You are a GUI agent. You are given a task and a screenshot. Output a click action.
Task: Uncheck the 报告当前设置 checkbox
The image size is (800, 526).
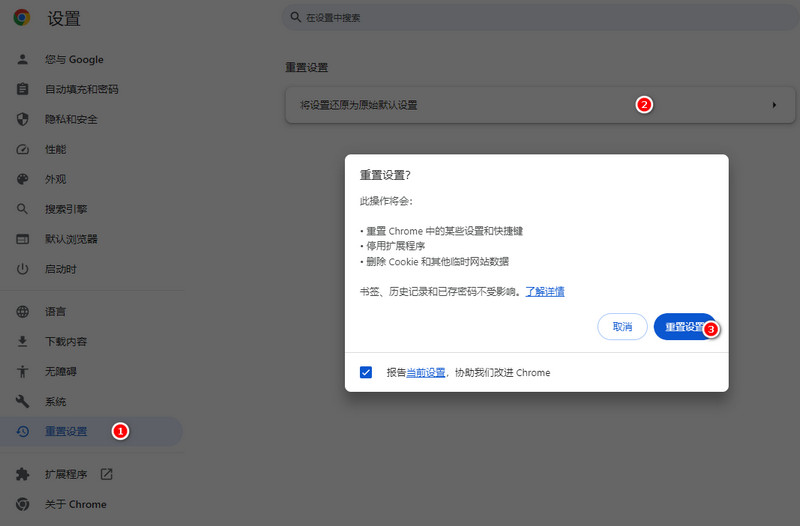click(x=366, y=372)
